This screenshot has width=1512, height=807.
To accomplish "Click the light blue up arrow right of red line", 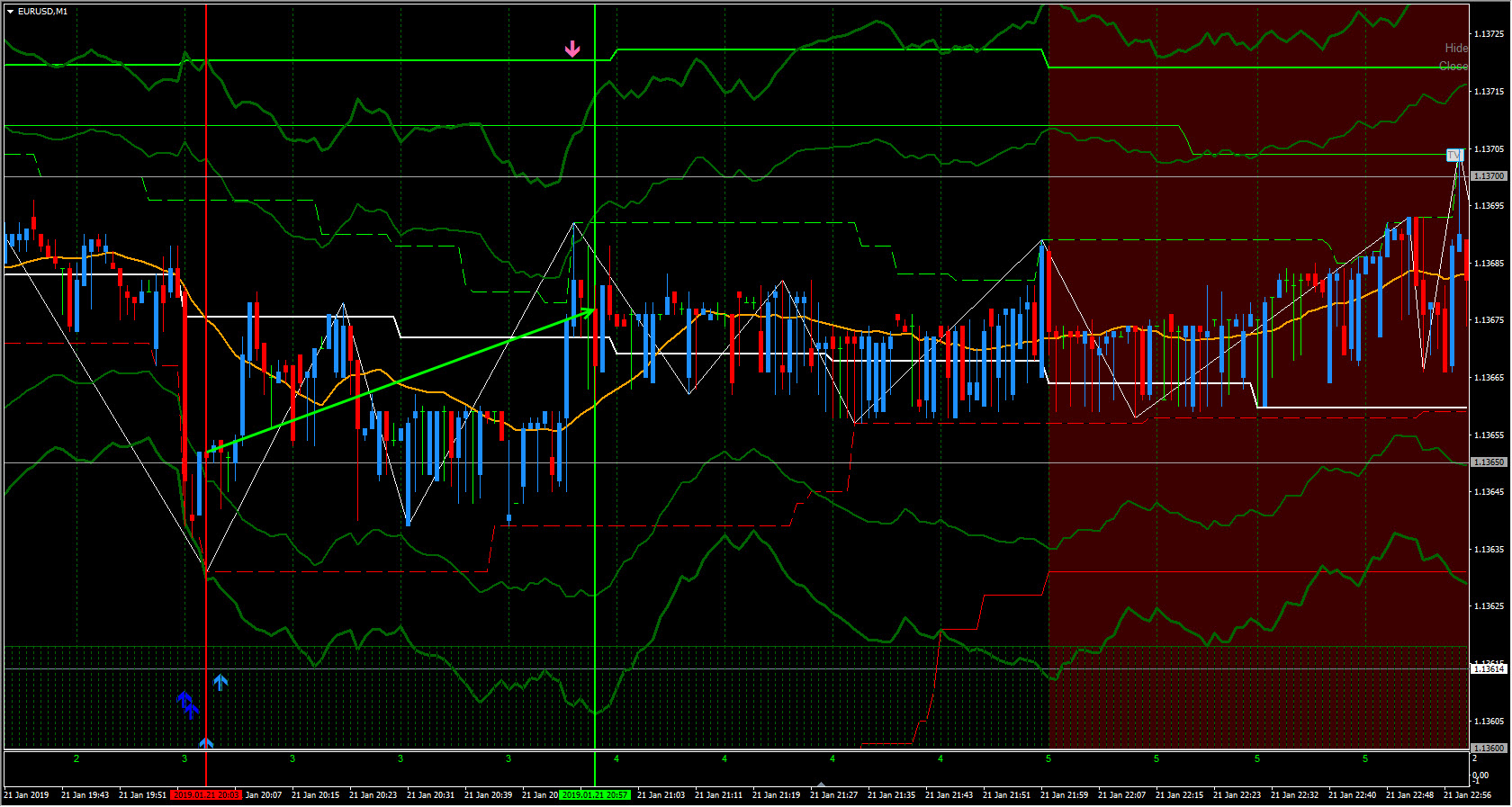I will click(x=220, y=683).
